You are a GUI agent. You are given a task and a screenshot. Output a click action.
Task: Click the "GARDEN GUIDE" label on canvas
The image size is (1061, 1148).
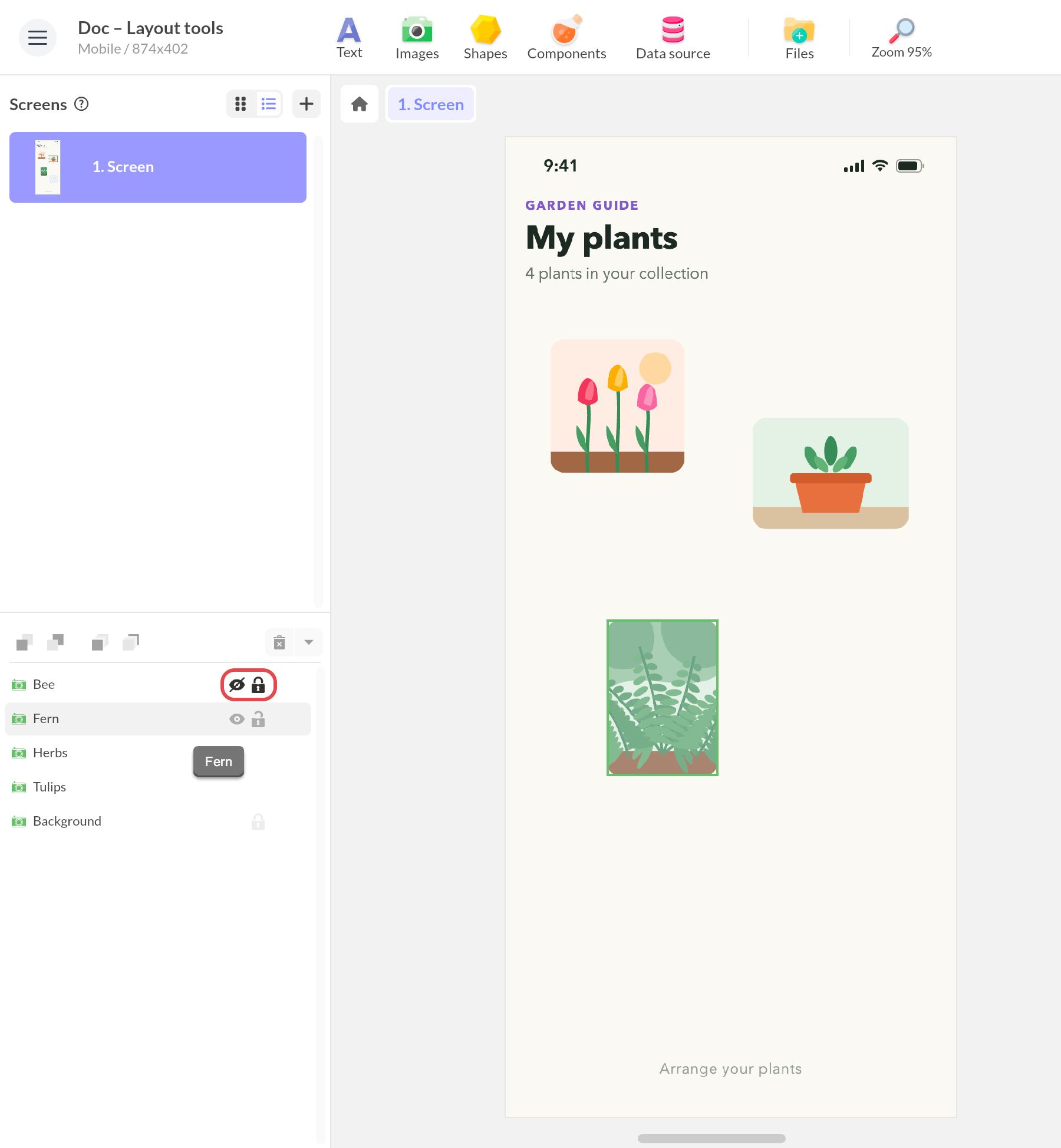(x=582, y=206)
